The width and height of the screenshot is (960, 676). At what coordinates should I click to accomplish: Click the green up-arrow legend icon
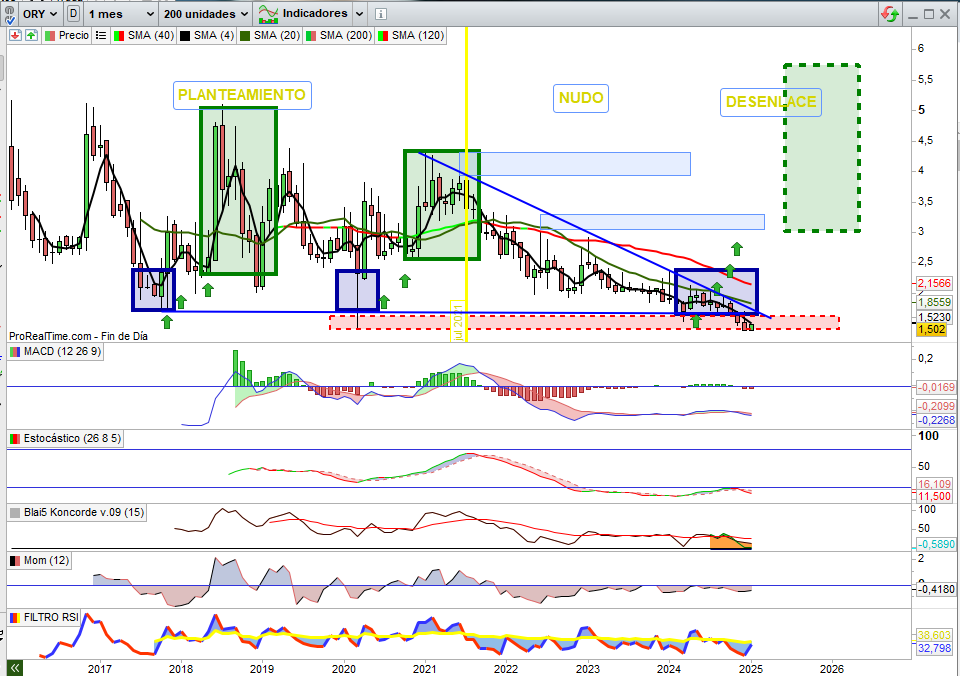[x=31, y=36]
